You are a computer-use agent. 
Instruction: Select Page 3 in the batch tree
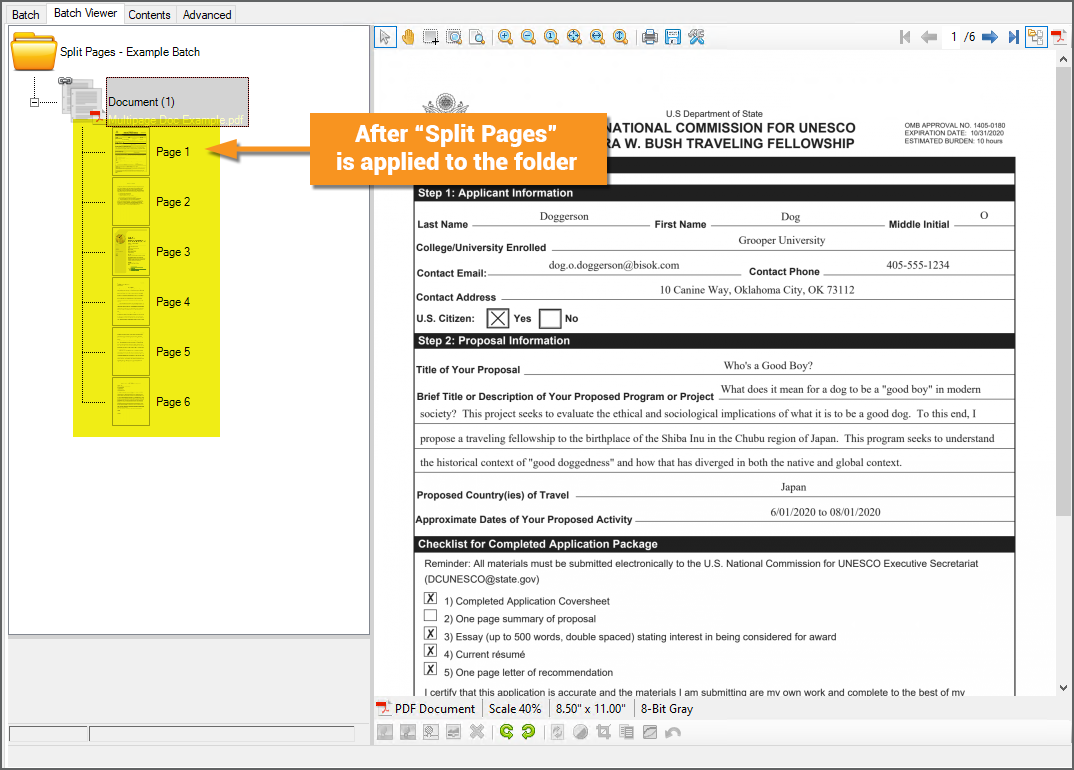pos(173,252)
